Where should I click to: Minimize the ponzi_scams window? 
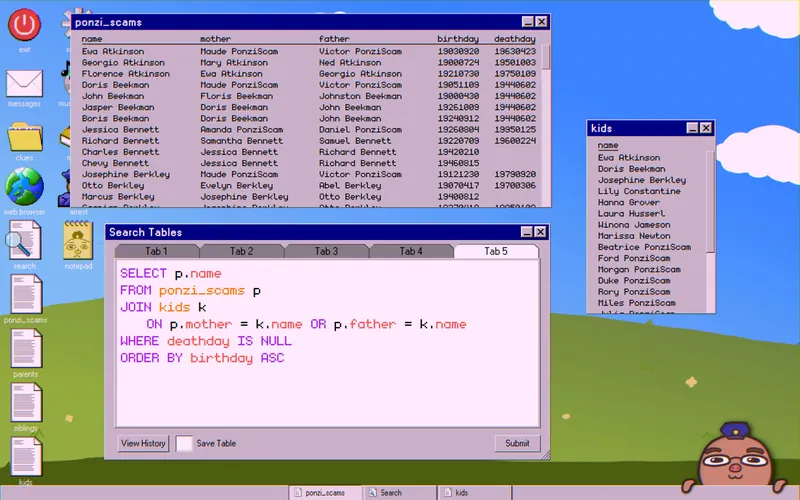click(528, 21)
